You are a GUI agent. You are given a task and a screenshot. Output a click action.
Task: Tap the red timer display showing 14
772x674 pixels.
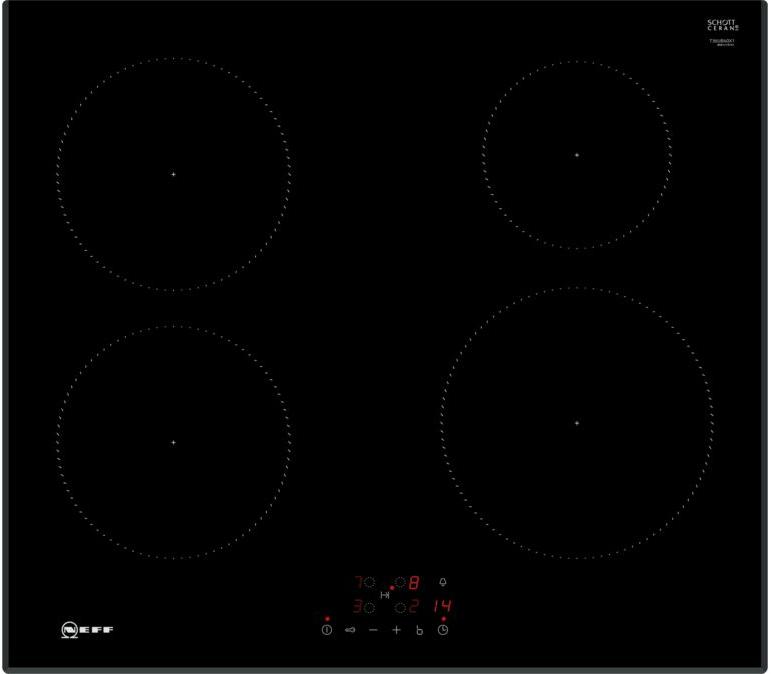(x=443, y=606)
